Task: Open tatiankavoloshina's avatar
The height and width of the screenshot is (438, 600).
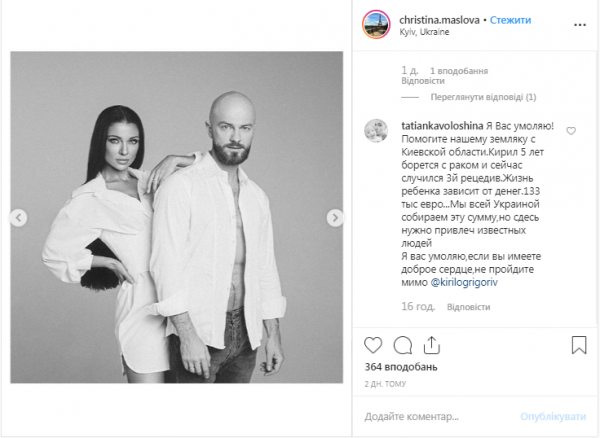Action: point(376,130)
